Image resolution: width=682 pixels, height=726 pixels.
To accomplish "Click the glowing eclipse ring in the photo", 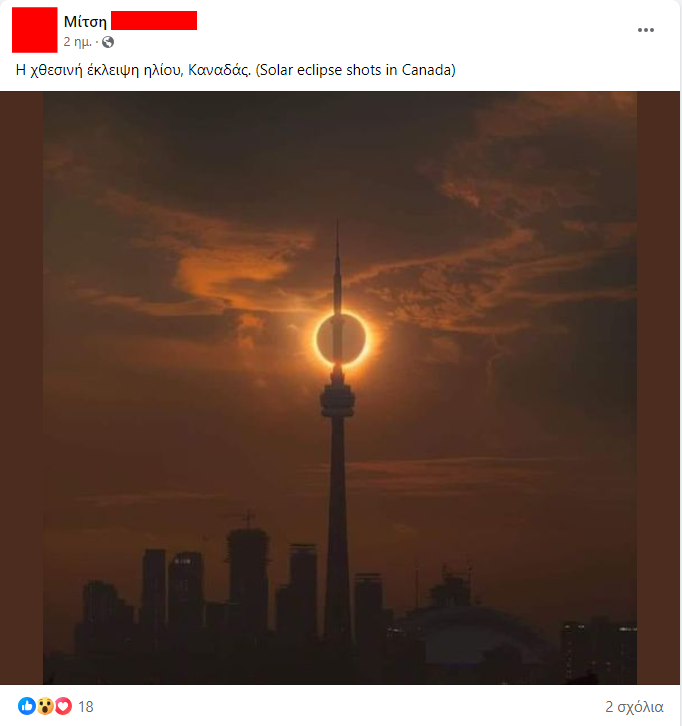I will tap(341, 338).
